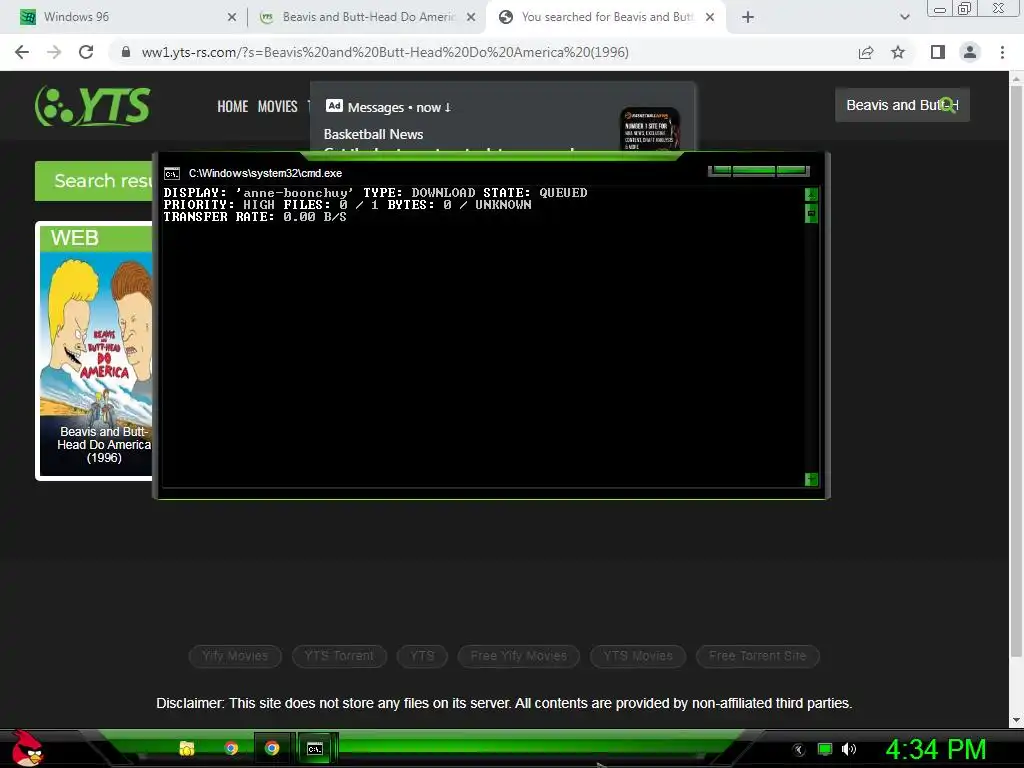Click the Search results heading banner

click(94, 181)
